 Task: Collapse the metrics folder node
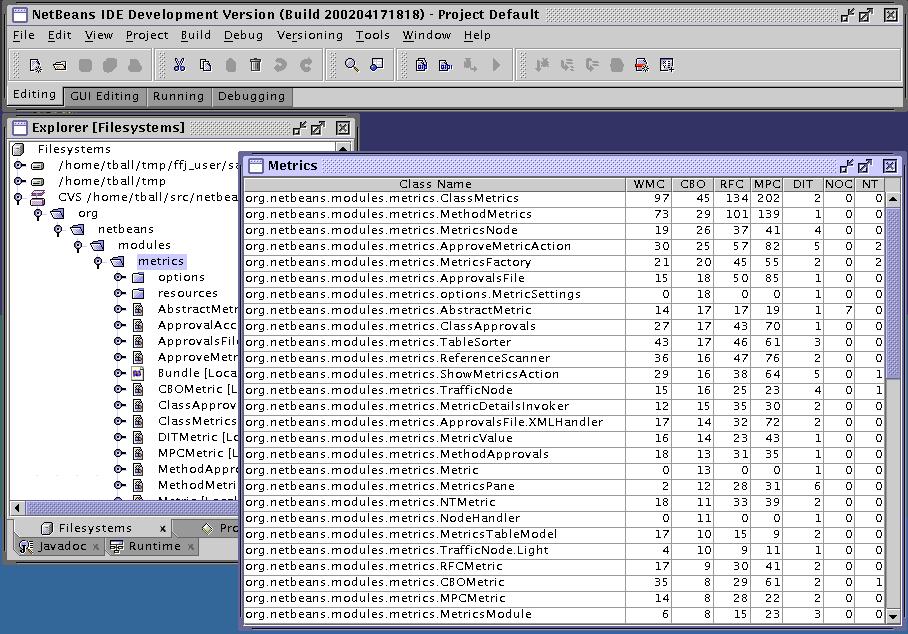(x=98, y=262)
